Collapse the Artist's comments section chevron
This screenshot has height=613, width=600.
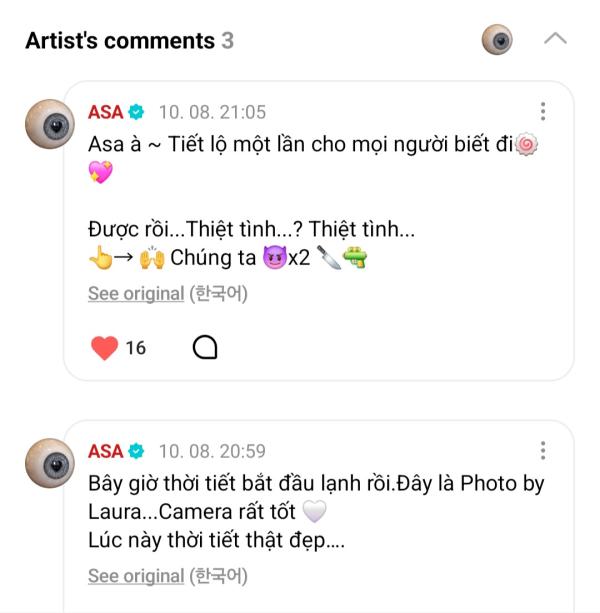(555, 40)
